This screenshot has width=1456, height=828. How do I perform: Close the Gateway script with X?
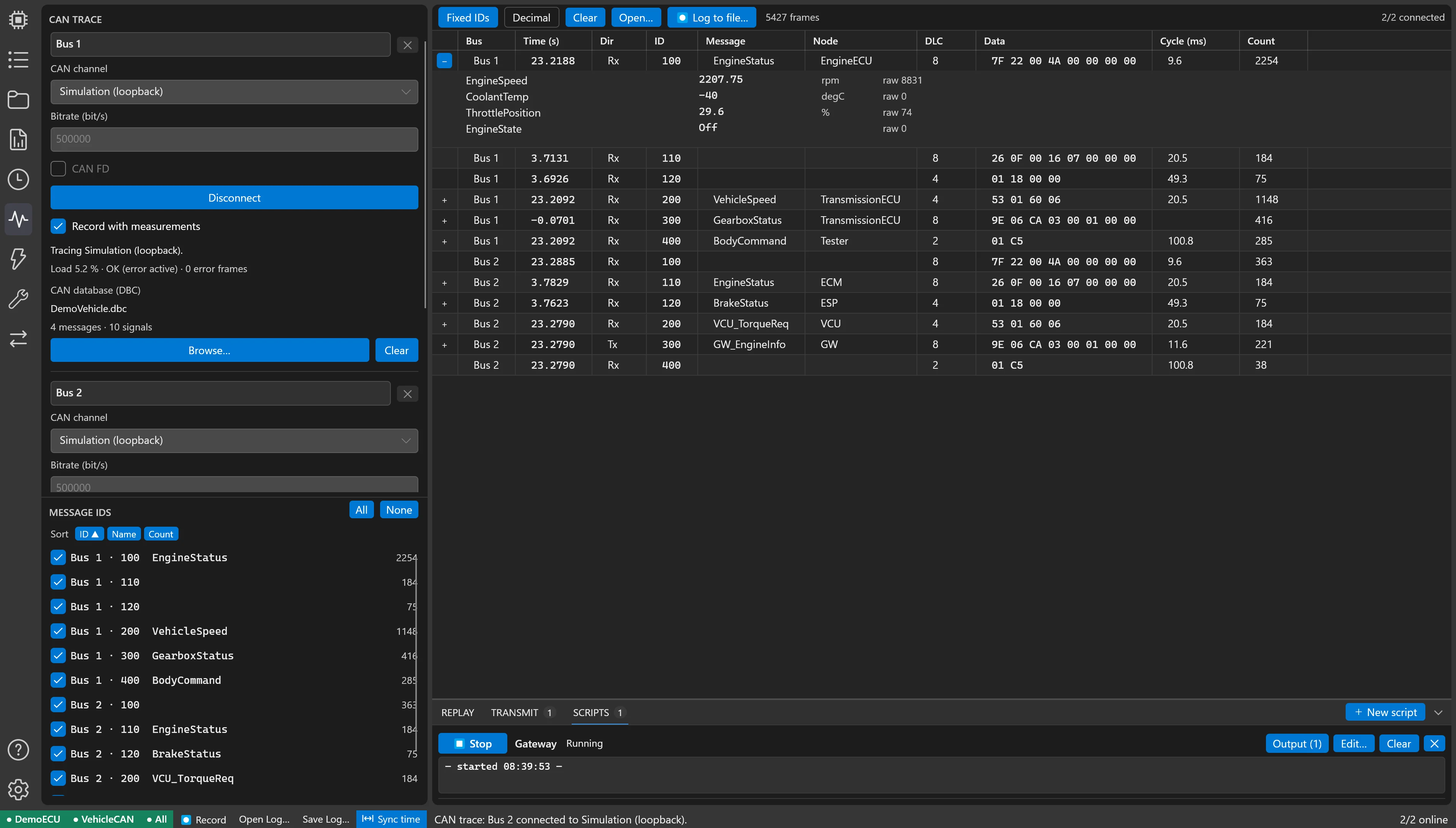pyautogui.click(x=1435, y=743)
